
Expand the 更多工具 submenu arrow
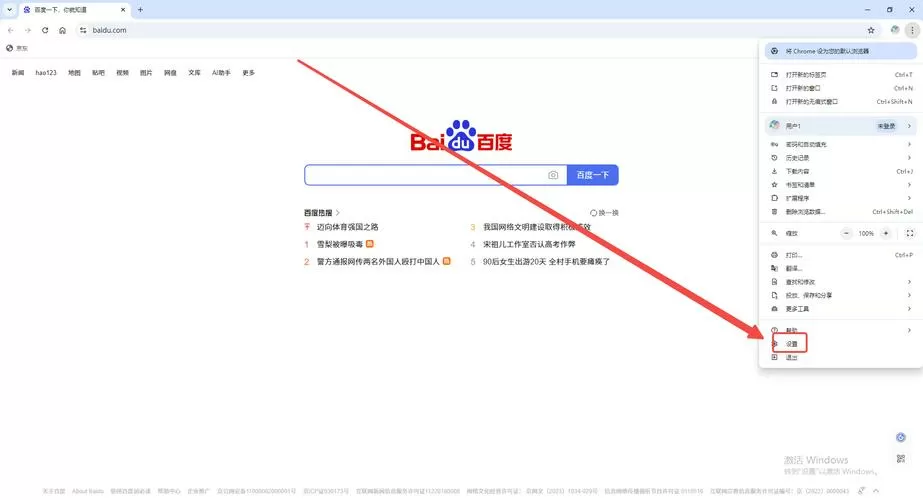click(909, 309)
